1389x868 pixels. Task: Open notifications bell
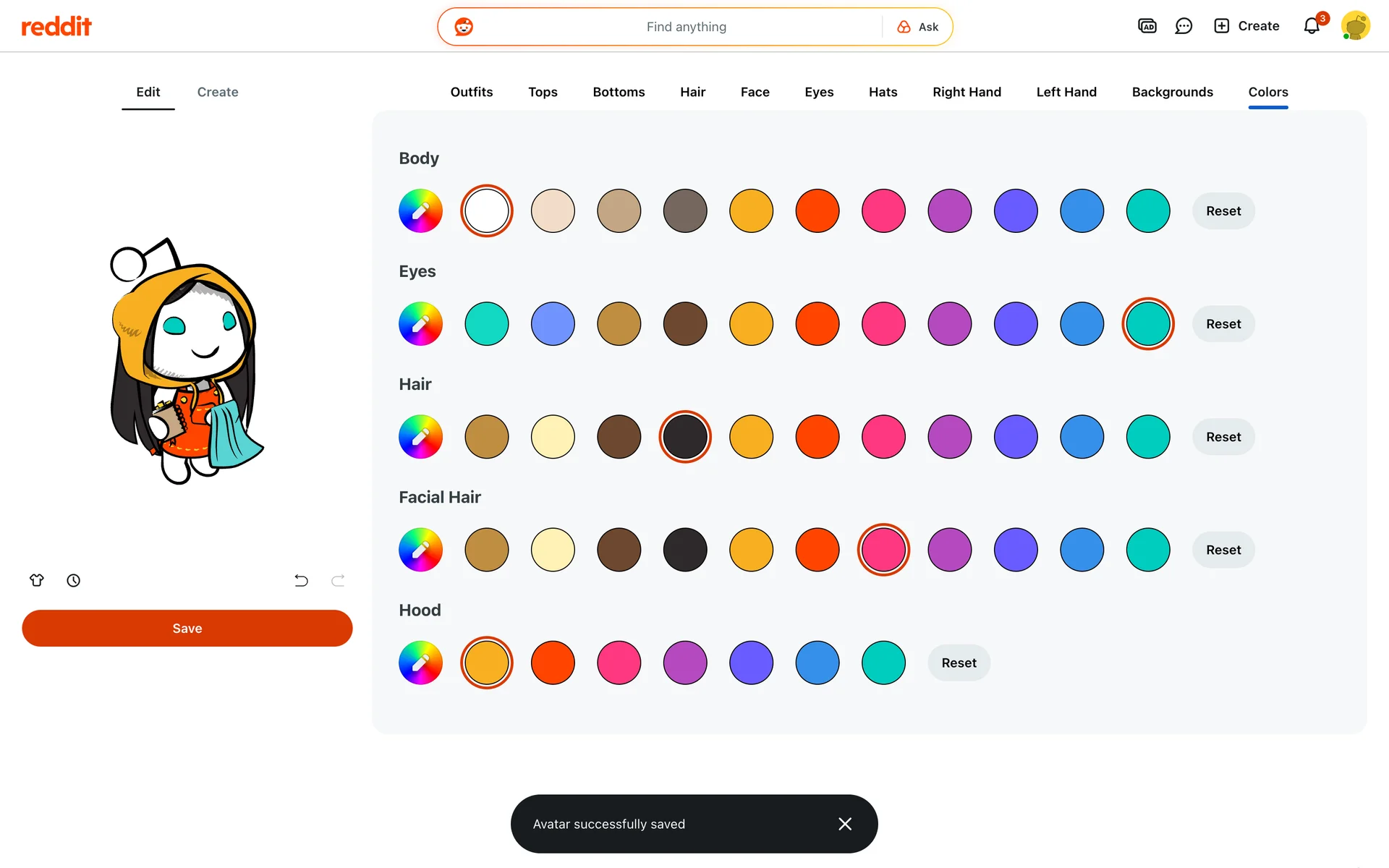click(1312, 26)
